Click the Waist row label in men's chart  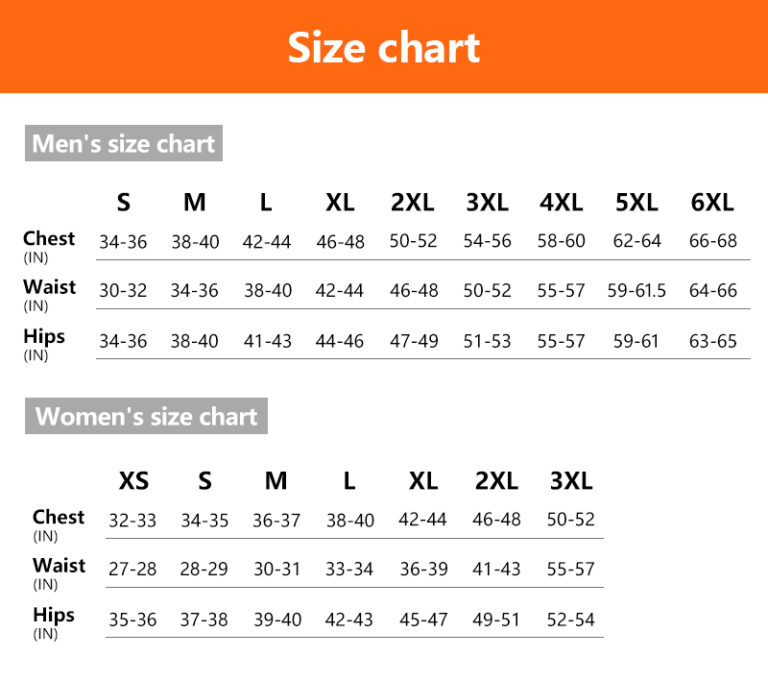49,288
